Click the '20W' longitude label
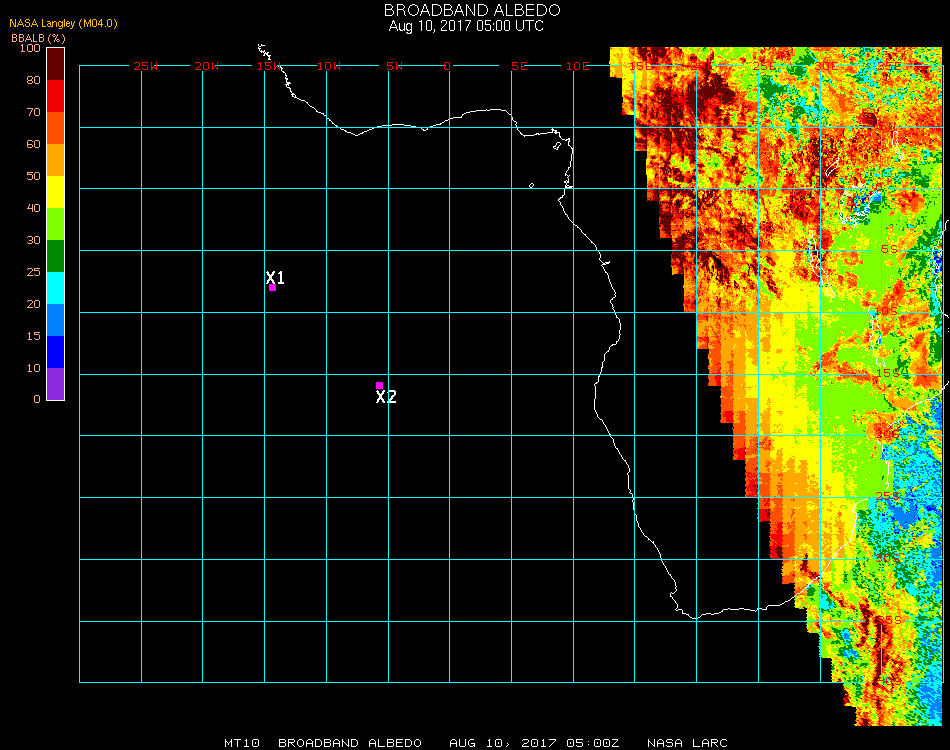Viewport: 950px width, 750px height. coord(207,66)
